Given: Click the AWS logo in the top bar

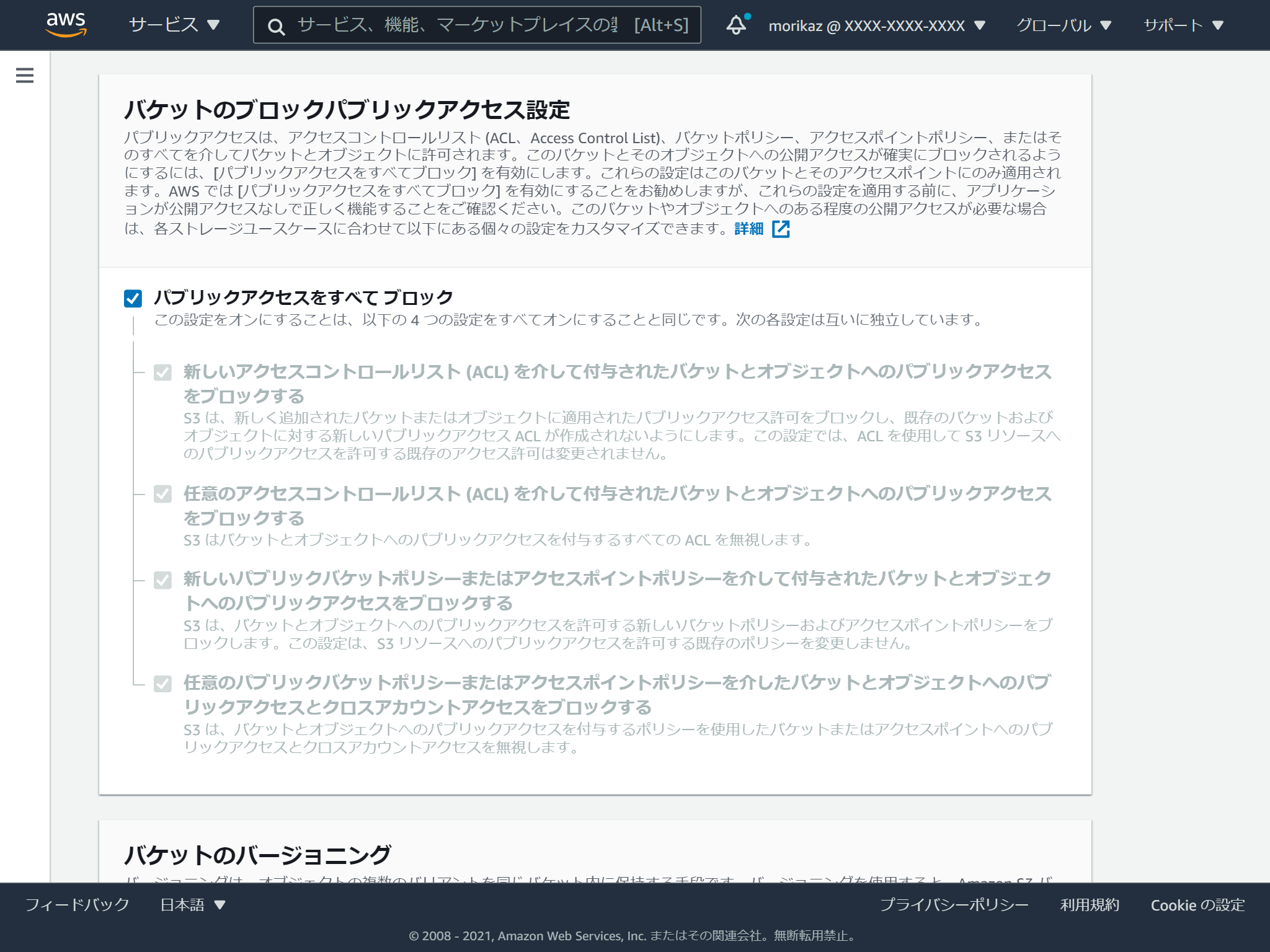Looking at the screenshot, I should click(66, 25).
